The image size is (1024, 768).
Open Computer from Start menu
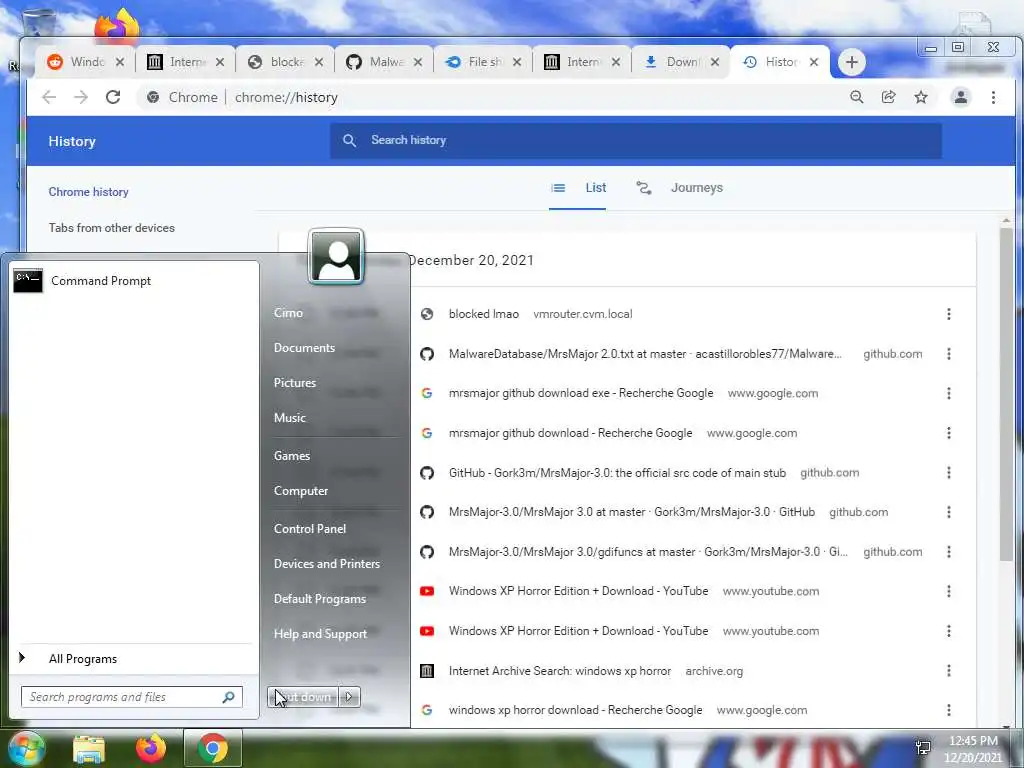pyautogui.click(x=301, y=491)
